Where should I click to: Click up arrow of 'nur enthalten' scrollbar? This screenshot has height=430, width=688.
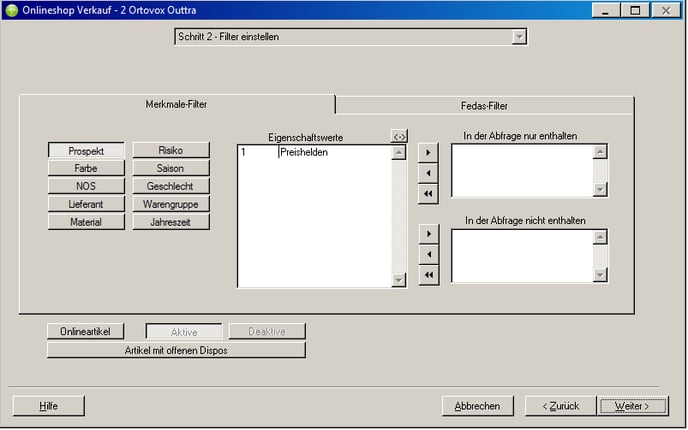(x=600, y=152)
